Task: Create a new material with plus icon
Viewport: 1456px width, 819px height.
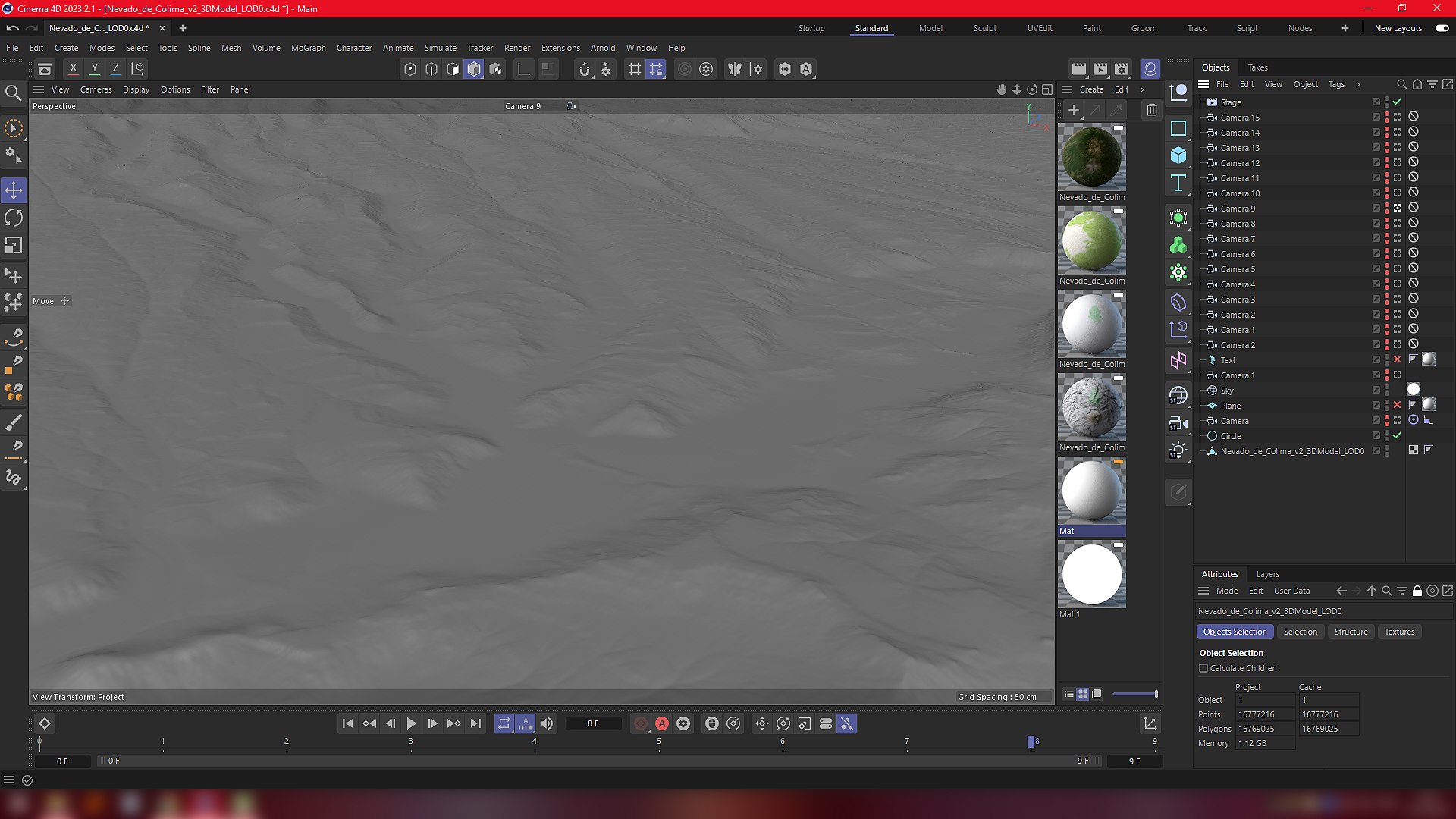Action: pyautogui.click(x=1074, y=110)
